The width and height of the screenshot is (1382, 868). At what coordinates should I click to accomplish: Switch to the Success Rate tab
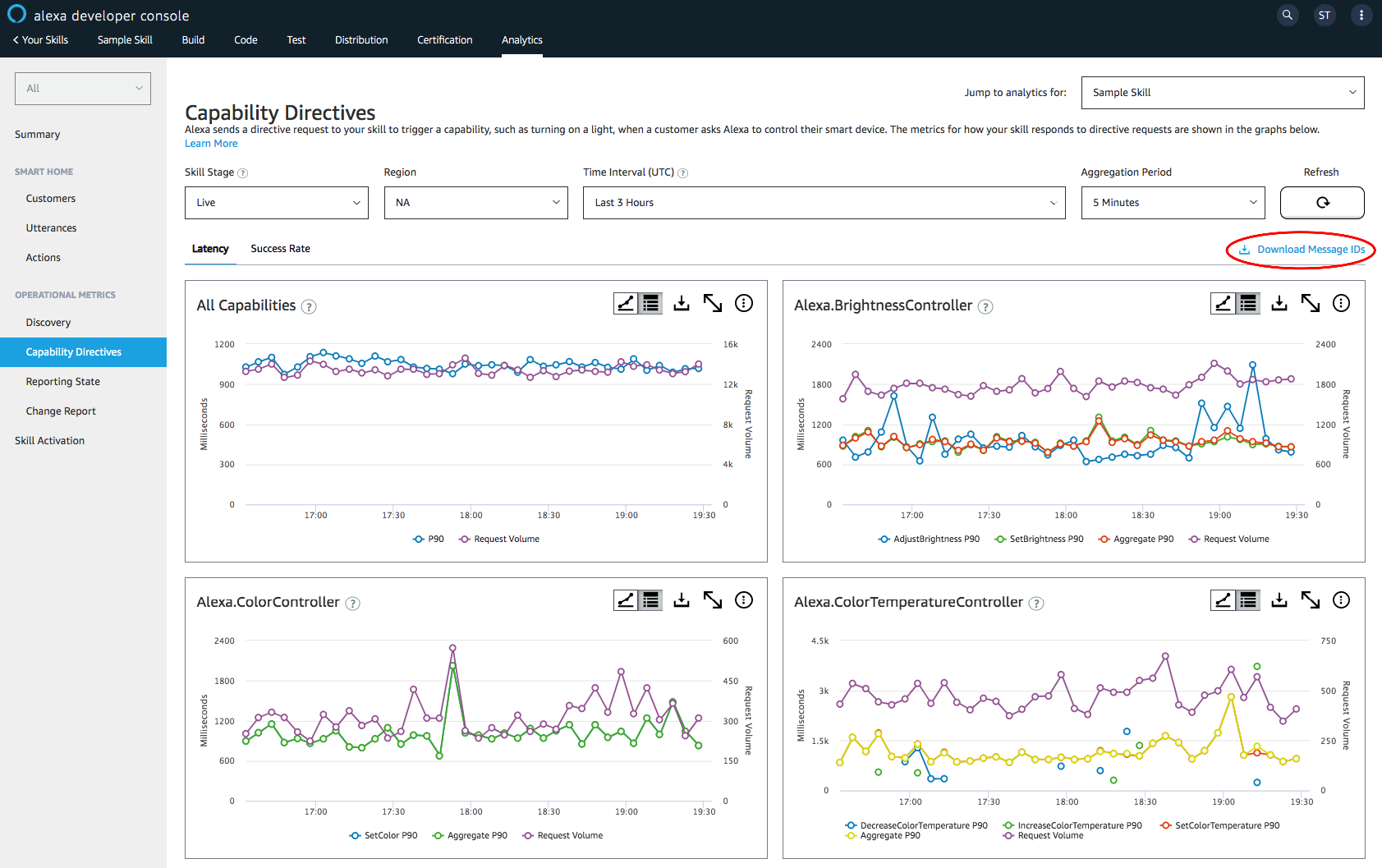[280, 249]
